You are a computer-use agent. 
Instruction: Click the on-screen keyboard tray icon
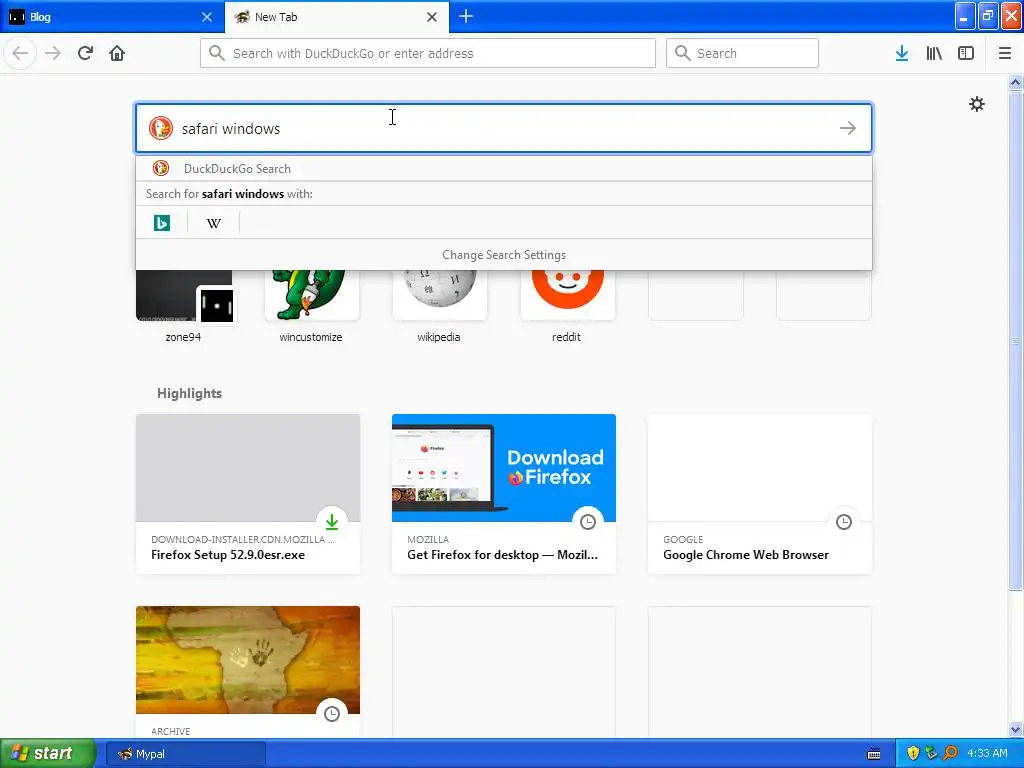[x=873, y=754]
